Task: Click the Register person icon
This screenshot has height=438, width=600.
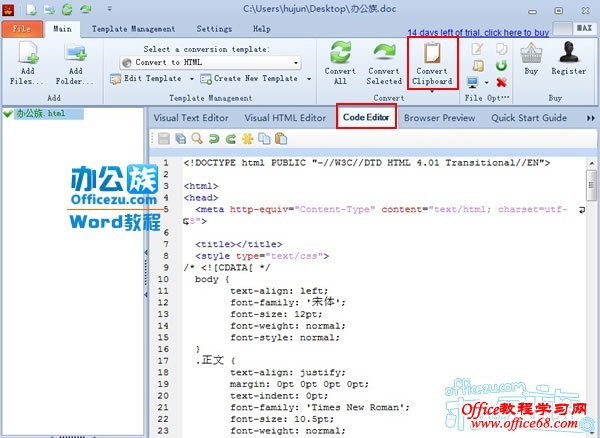Action: coord(569,52)
